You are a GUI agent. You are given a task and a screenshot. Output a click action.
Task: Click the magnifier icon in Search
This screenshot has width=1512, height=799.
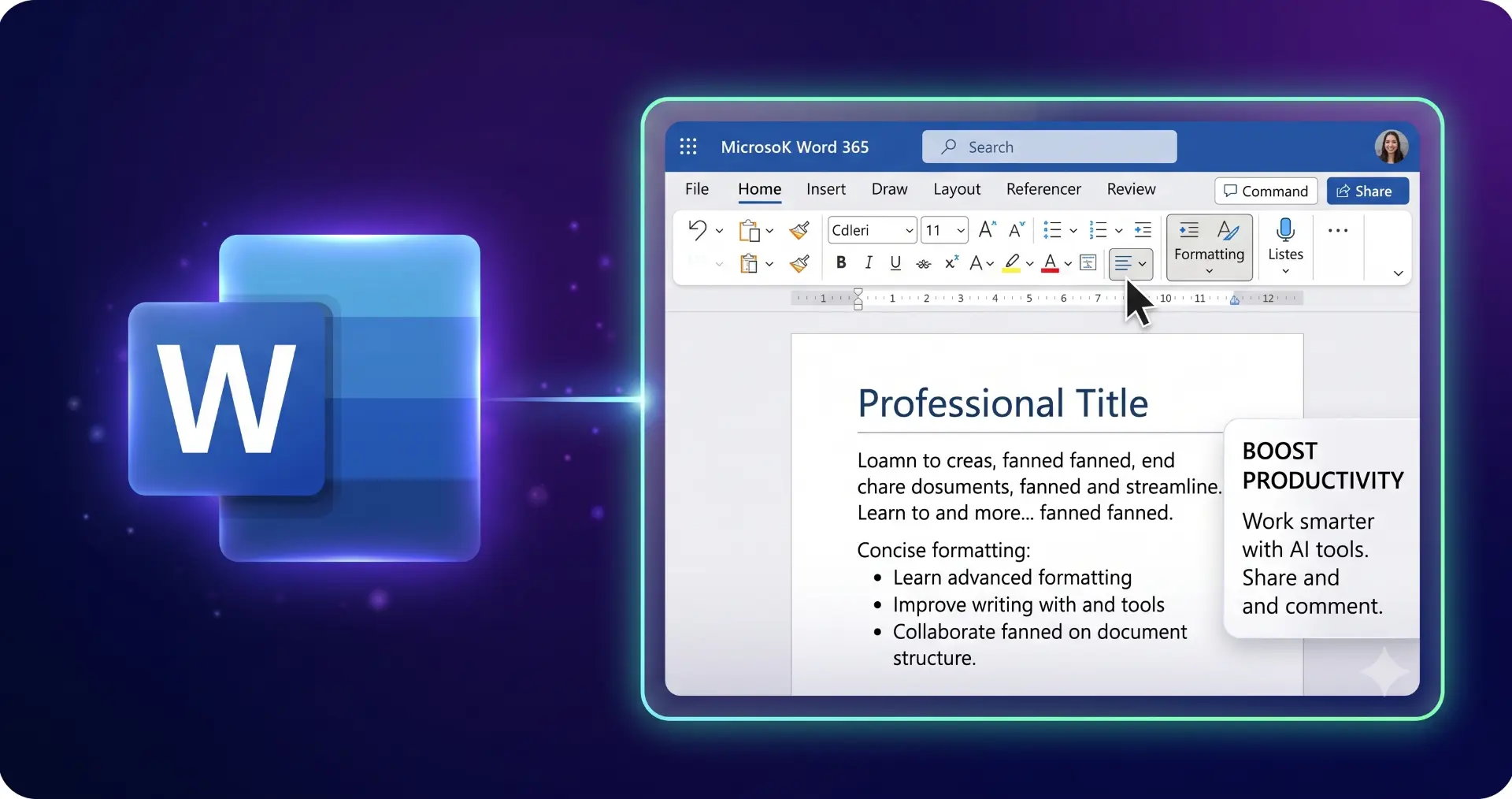(x=949, y=147)
